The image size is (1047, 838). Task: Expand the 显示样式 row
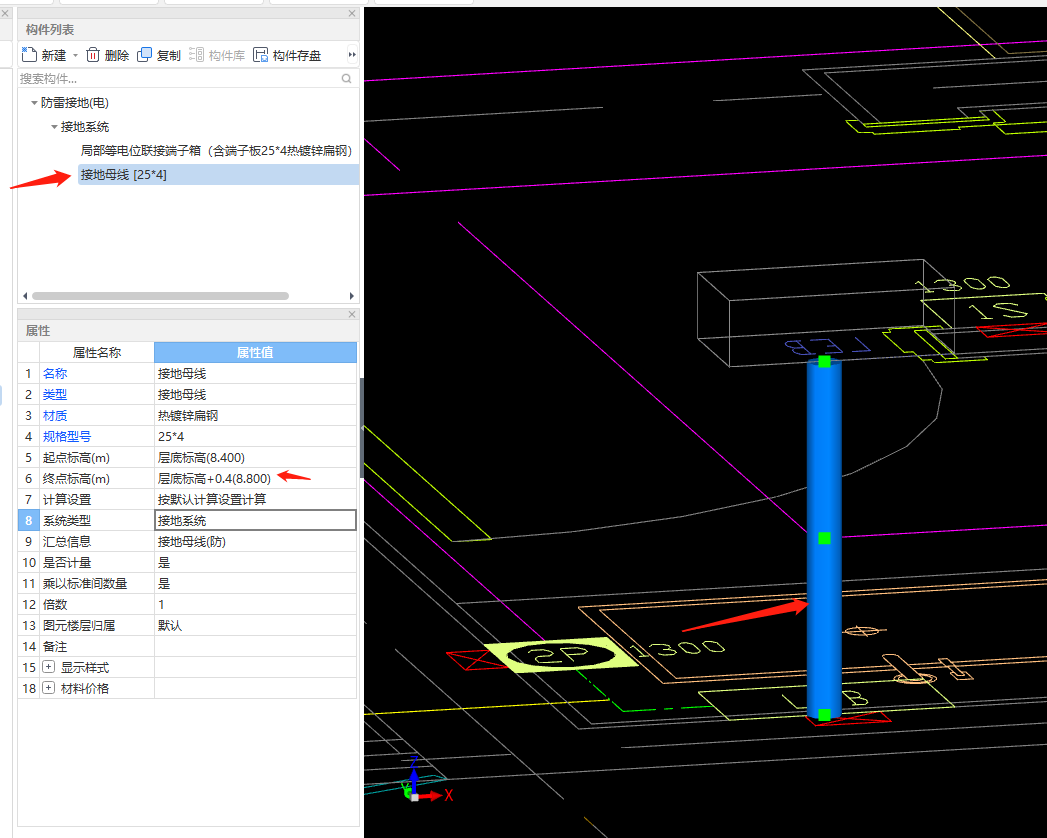[49, 667]
